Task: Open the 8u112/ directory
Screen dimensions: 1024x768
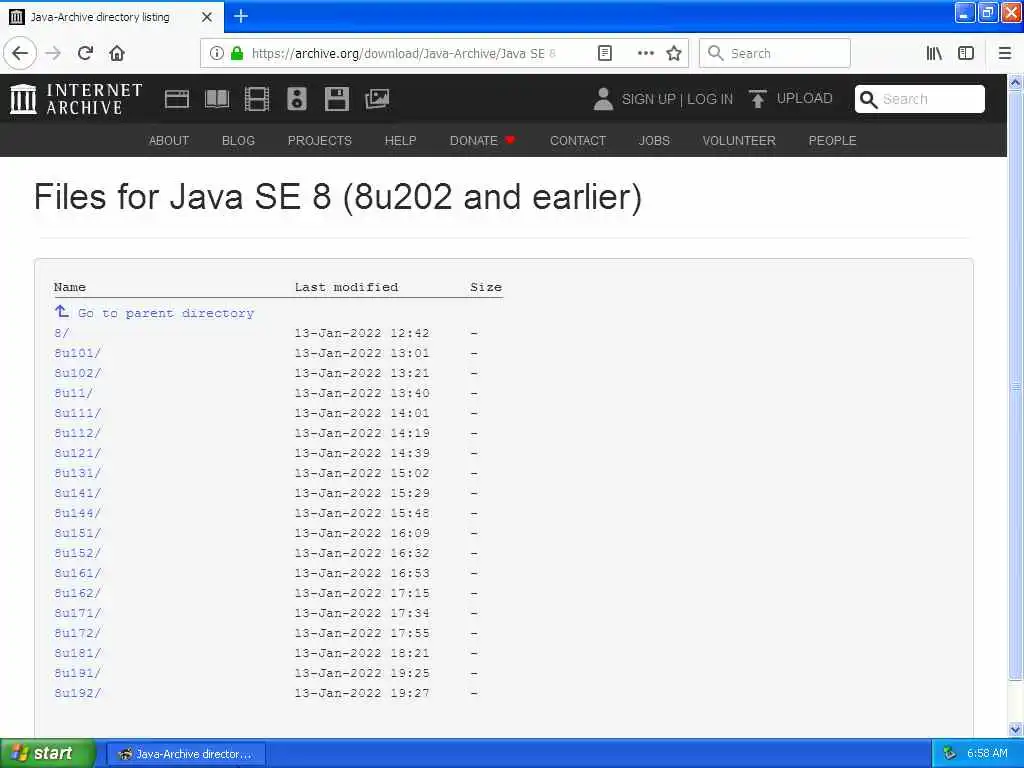Action: 78,433
